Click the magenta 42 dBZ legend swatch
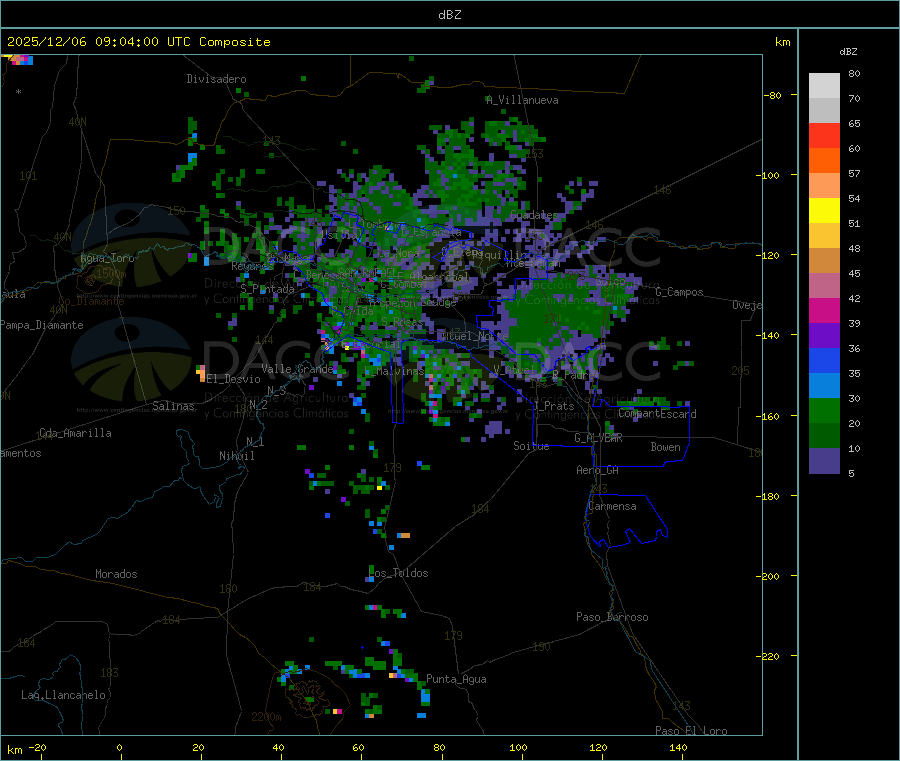Image resolution: width=900 pixels, height=761 pixels. click(824, 310)
